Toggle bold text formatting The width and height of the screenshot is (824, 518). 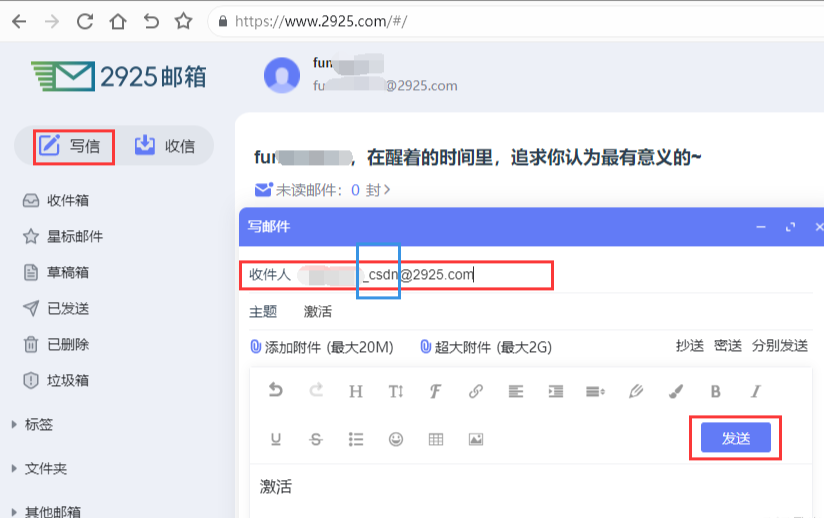pyautogui.click(x=715, y=391)
